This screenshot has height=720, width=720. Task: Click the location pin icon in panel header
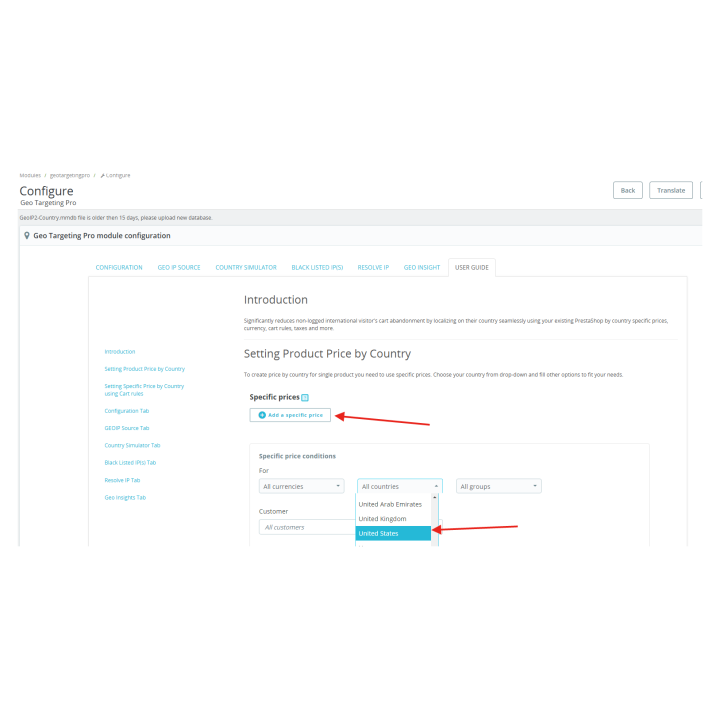point(27,236)
